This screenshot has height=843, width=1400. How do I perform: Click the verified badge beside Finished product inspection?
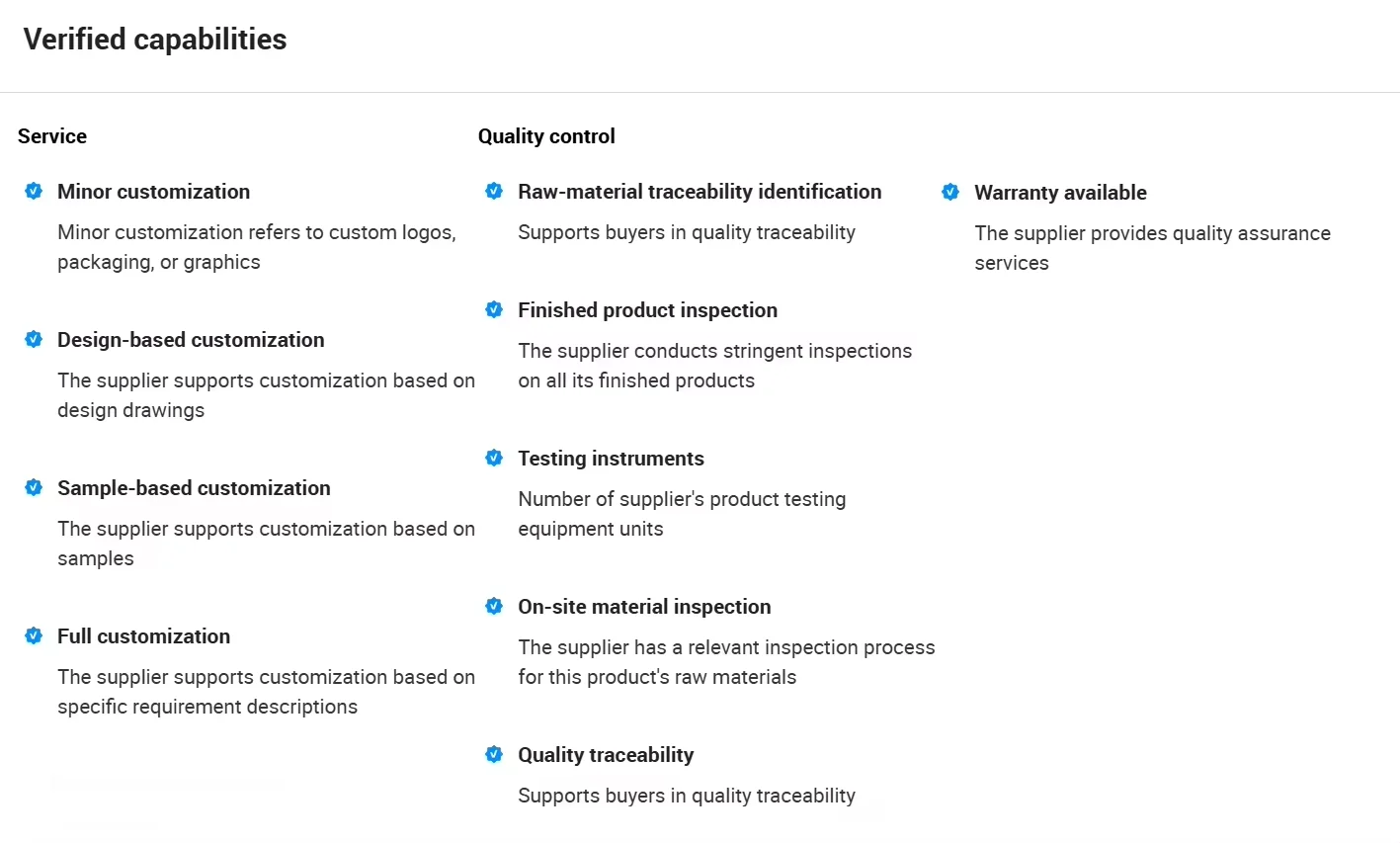(494, 309)
